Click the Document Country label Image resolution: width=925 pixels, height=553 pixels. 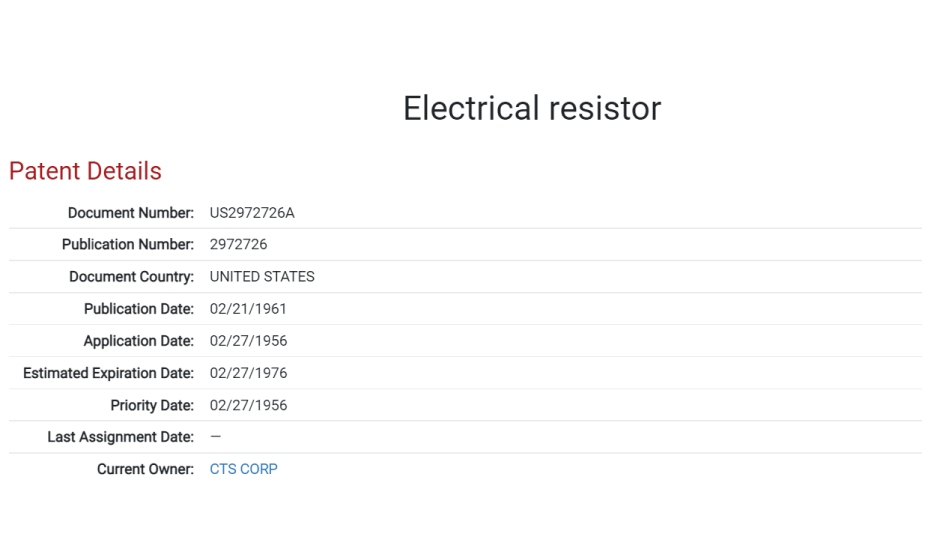click(132, 277)
